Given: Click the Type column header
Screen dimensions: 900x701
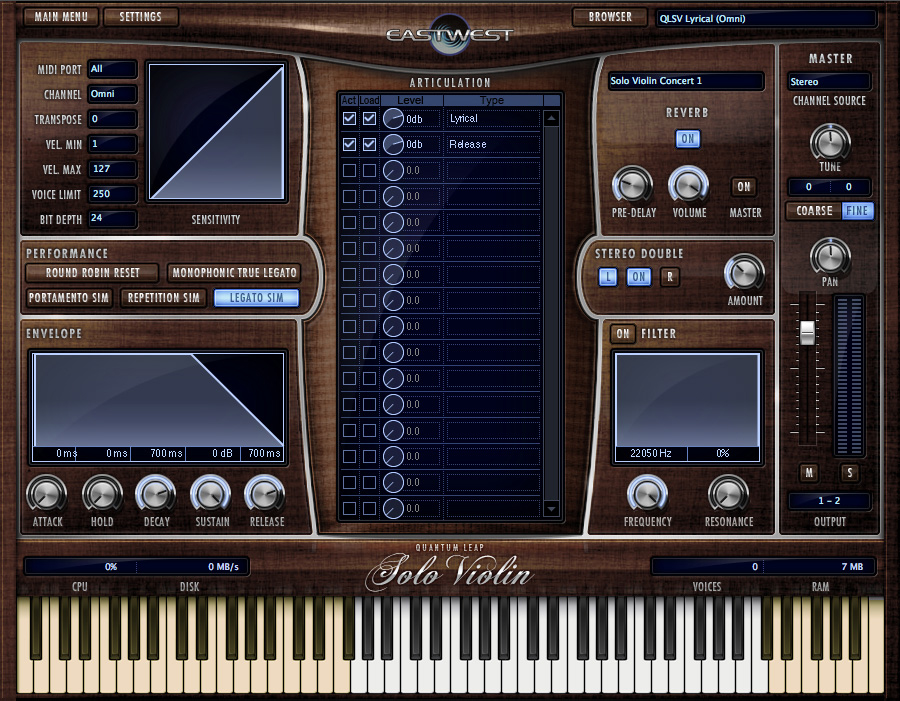Looking at the screenshot, I should [492, 100].
